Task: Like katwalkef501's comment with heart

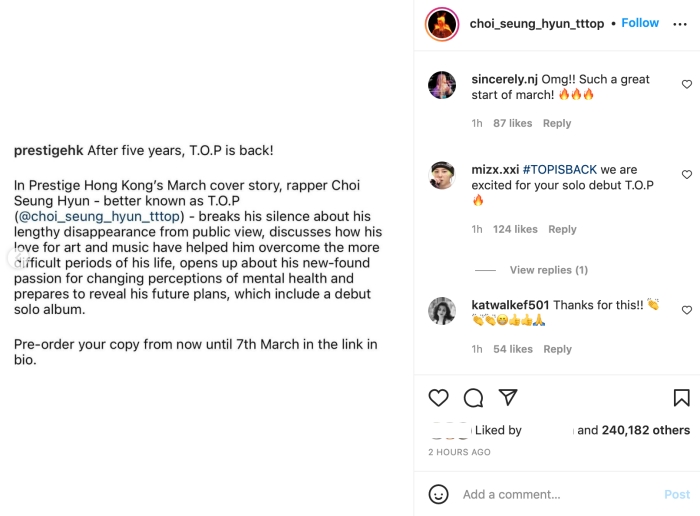Action: pyautogui.click(x=686, y=311)
